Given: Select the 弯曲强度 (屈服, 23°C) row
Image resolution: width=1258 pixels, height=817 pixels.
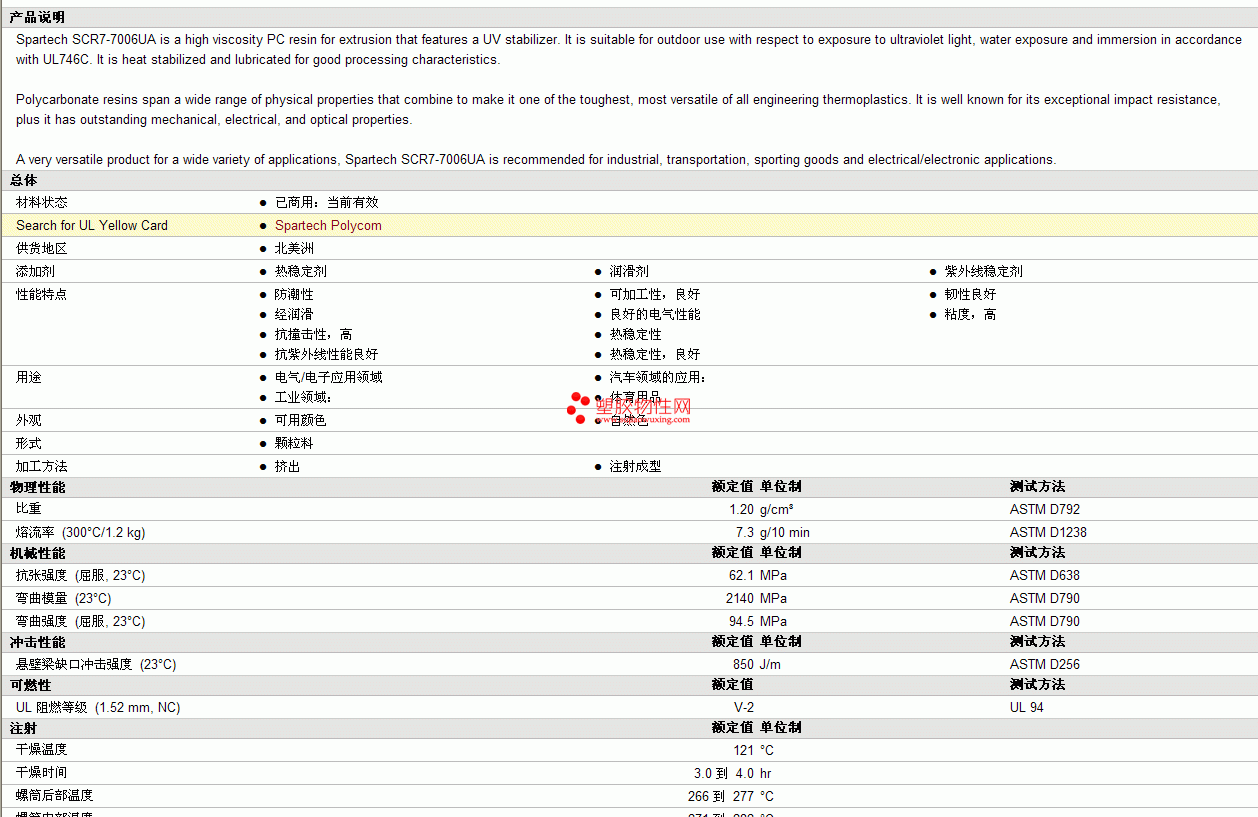Looking at the screenshot, I should pos(629,621).
